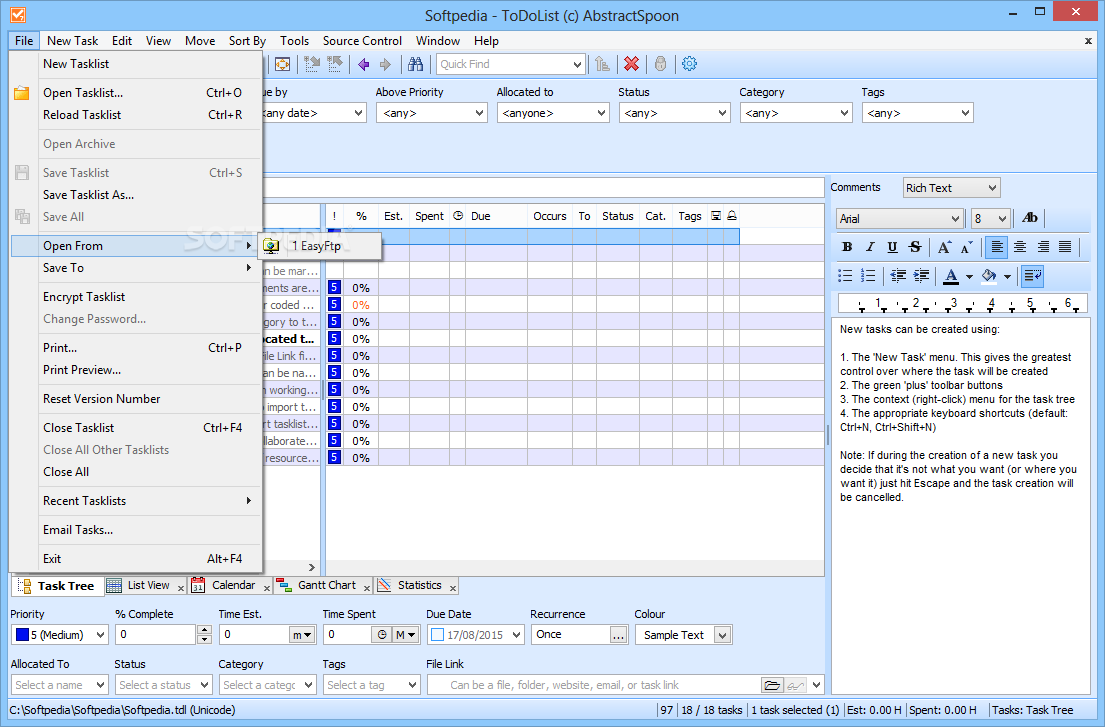Click the Sample Text colour picker

pyautogui.click(x=683, y=635)
